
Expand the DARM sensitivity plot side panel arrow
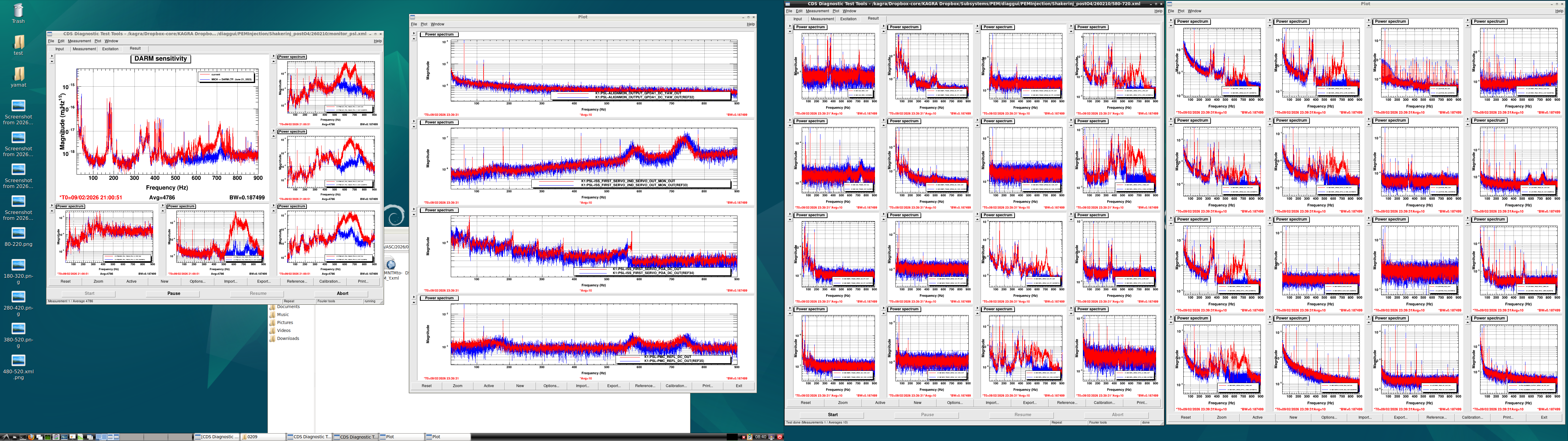click(52, 56)
